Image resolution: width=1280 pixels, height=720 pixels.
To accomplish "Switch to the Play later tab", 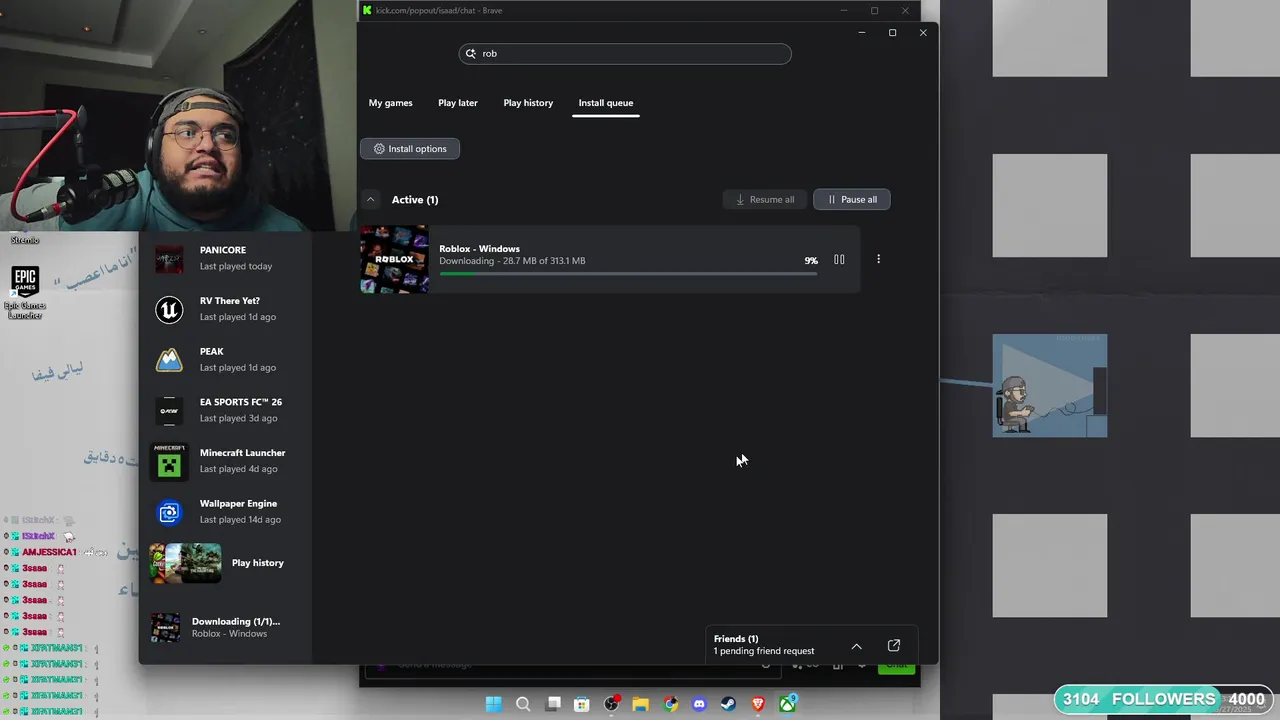I will [458, 103].
